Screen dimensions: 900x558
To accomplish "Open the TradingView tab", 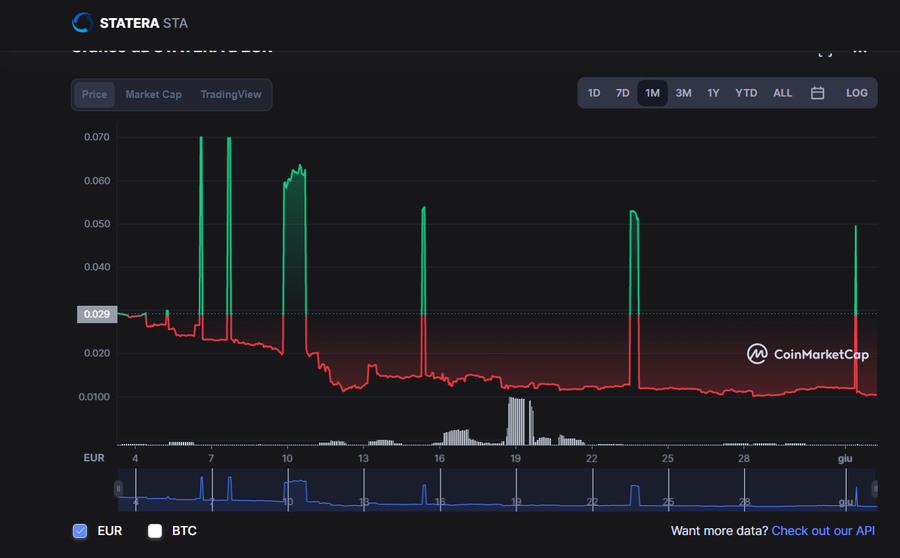I will tap(231, 95).
